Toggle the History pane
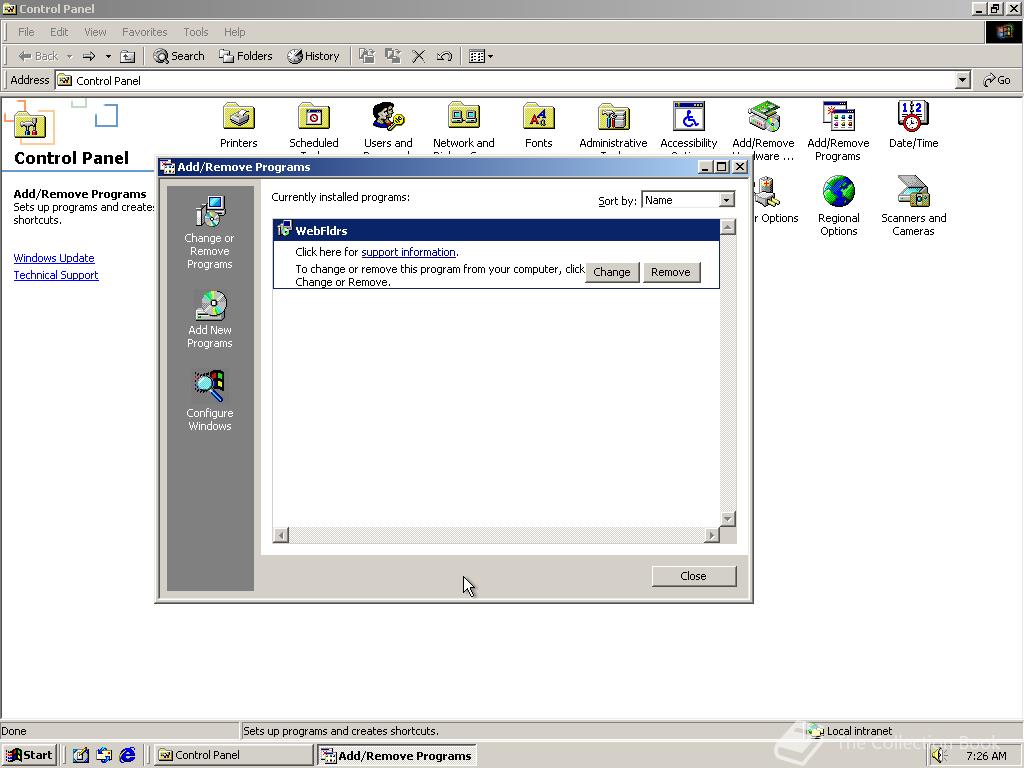 (x=314, y=56)
